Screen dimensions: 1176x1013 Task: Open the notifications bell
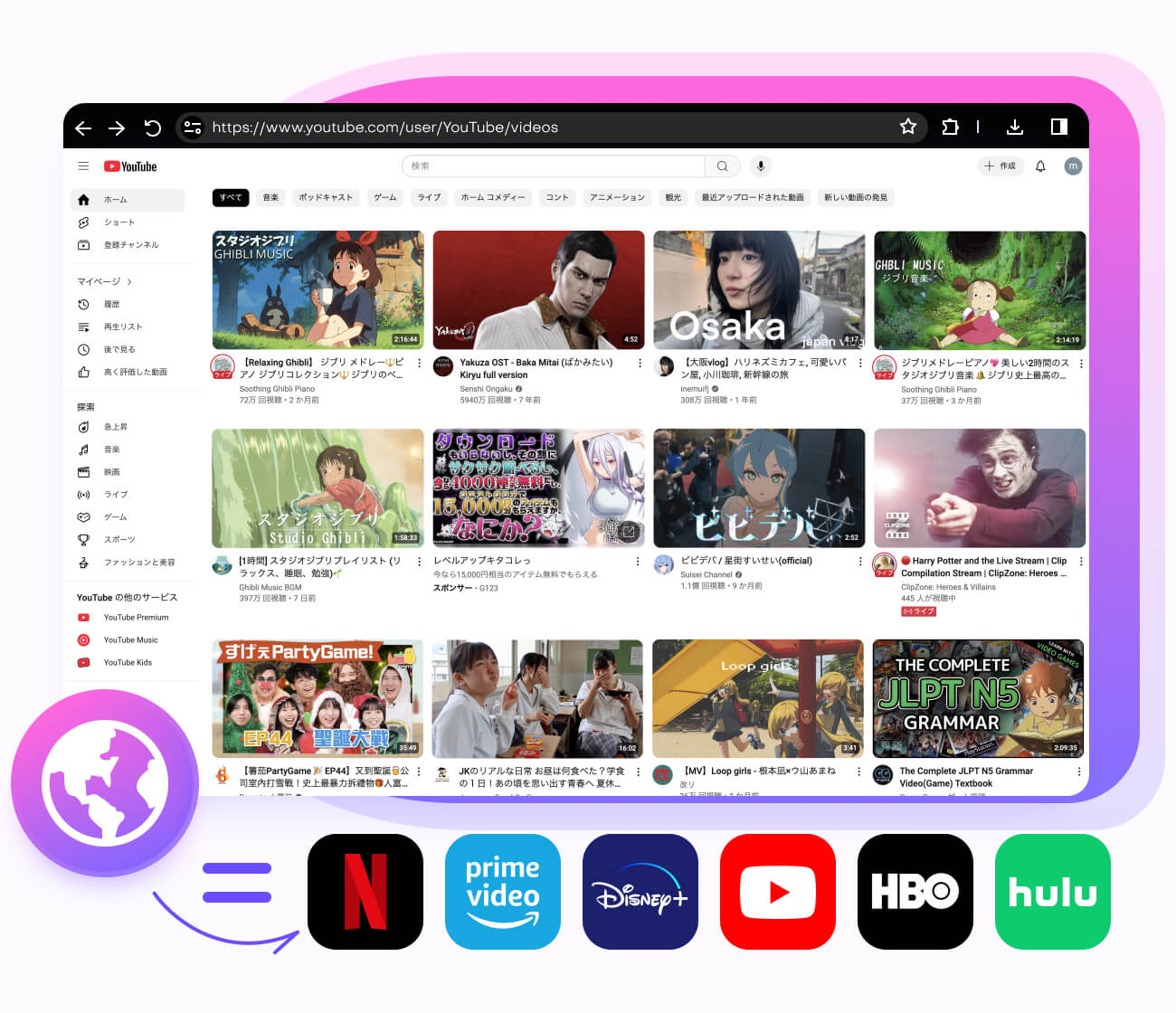point(1040,166)
